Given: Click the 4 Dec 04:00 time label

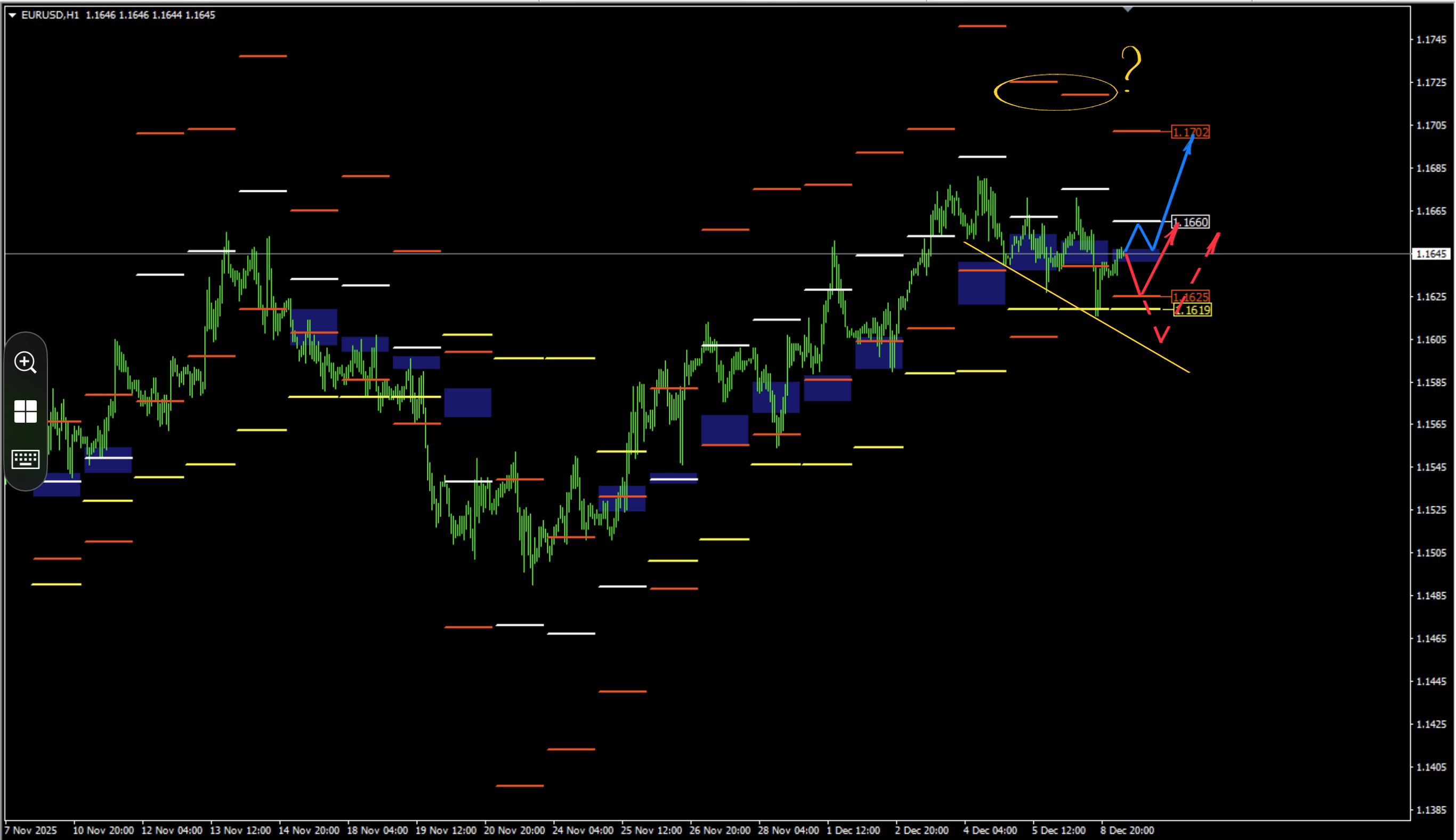Looking at the screenshot, I should [990, 831].
